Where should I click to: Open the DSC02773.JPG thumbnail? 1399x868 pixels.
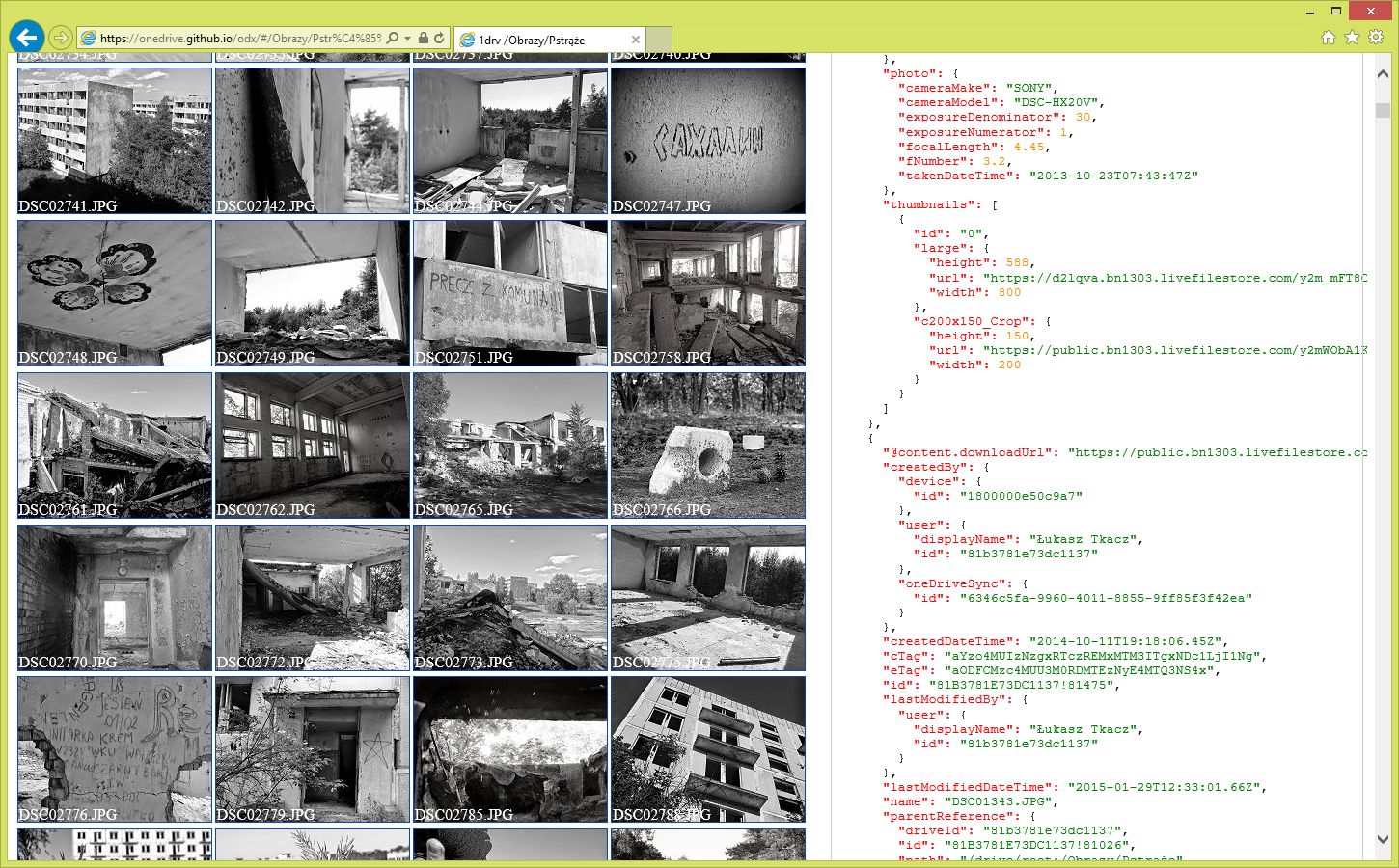tap(510, 598)
